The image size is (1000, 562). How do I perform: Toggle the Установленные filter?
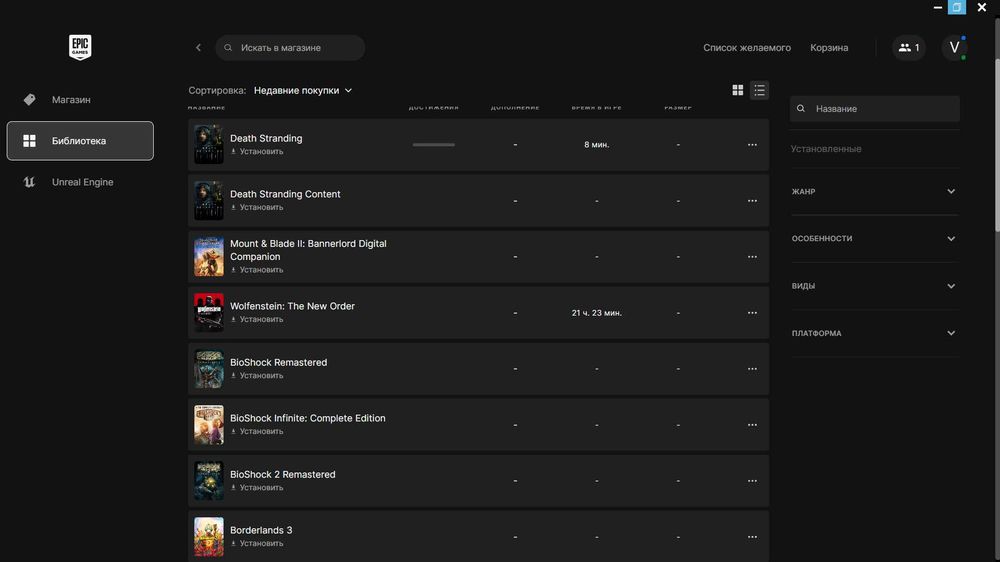826,149
